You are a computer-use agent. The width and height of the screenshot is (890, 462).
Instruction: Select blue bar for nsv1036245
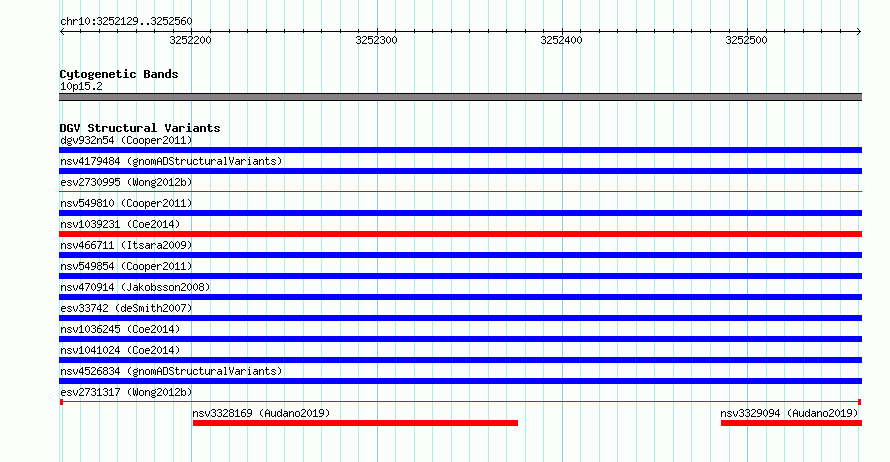tap(460, 339)
